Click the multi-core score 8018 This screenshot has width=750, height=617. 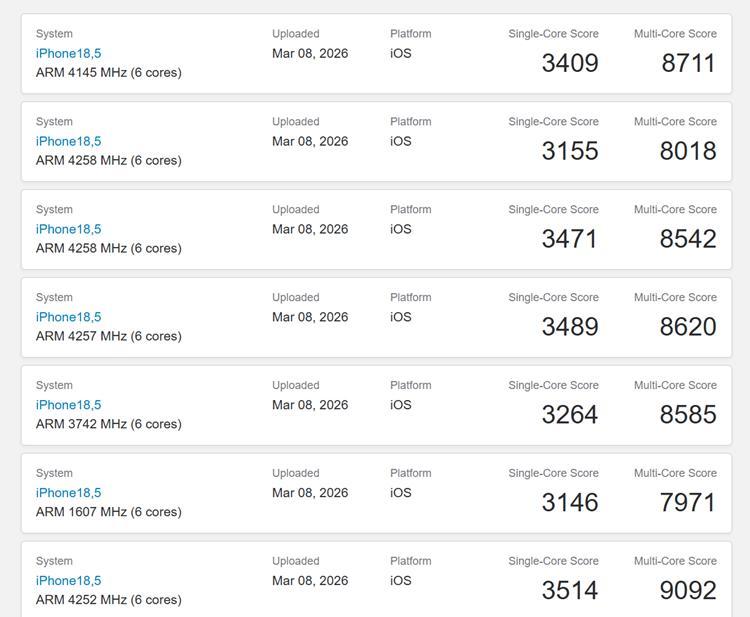[x=688, y=151]
